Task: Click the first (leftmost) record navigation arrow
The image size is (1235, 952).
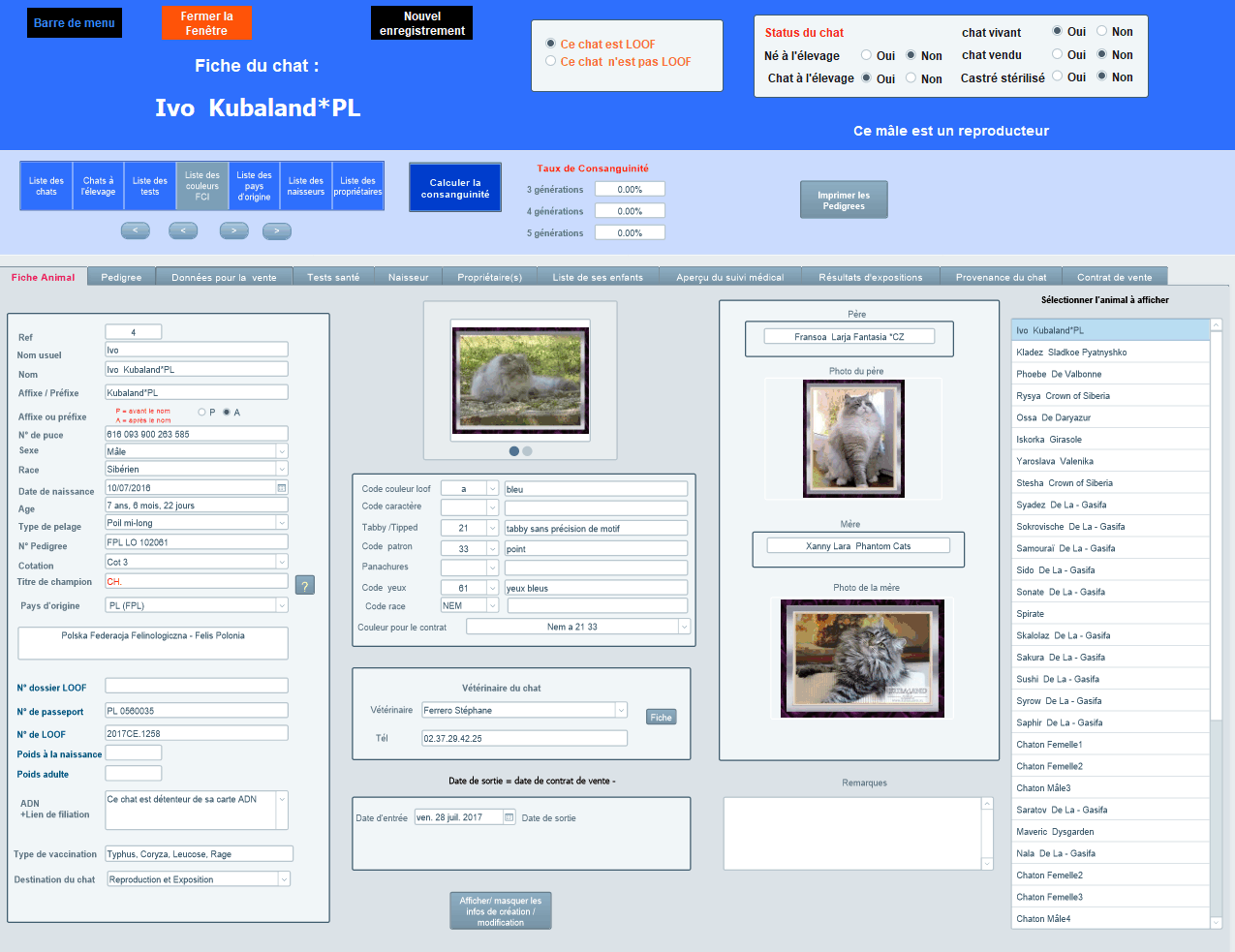Action: [135, 230]
